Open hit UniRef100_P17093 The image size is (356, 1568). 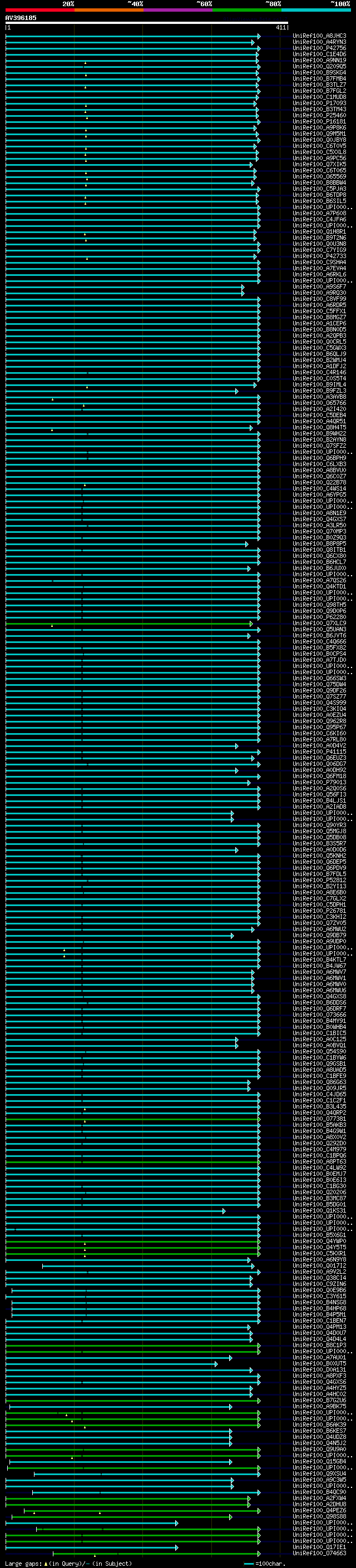319,103
